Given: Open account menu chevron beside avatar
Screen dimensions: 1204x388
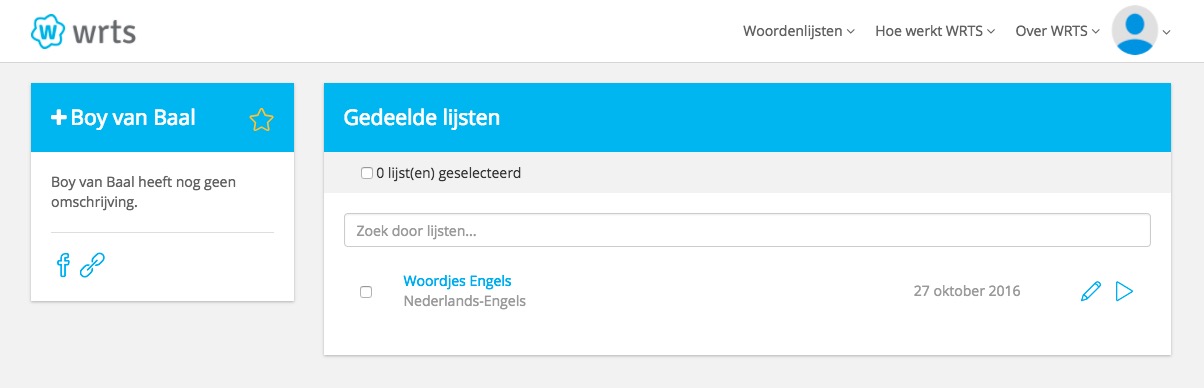Looking at the screenshot, I should (1166, 32).
